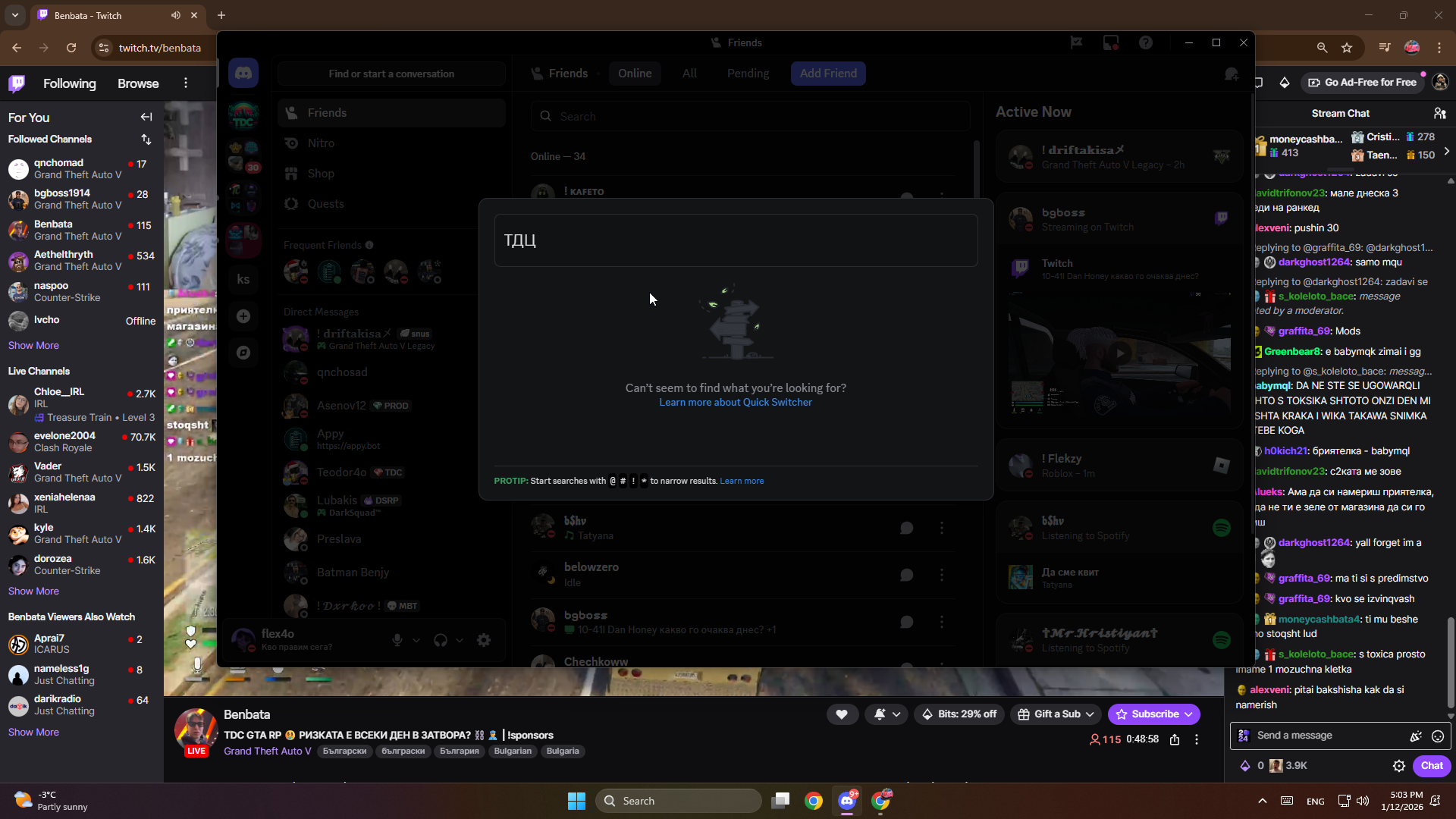Image resolution: width=1456 pixels, height=819 pixels.
Task: Open Learn more about Quick Switcher link
Action: click(x=735, y=402)
